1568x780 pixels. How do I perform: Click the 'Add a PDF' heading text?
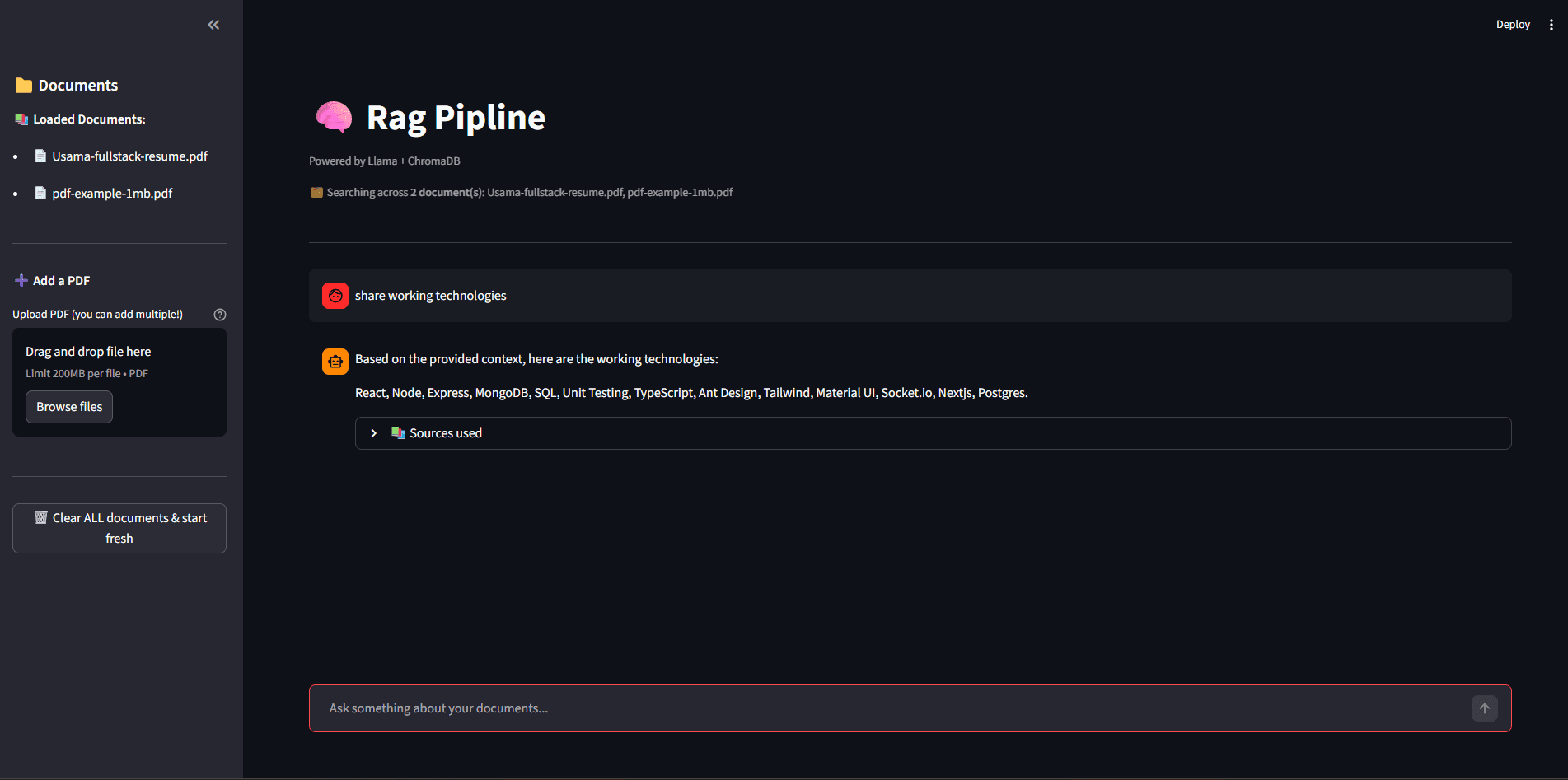62,281
